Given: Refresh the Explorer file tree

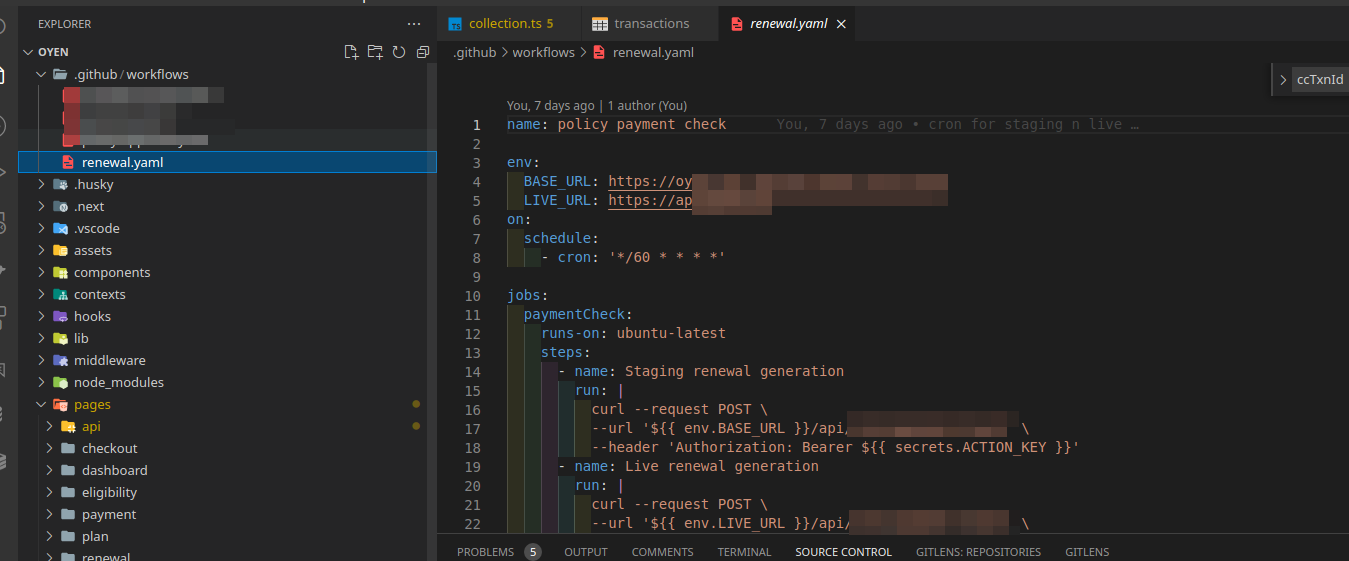Looking at the screenshot, I should [399, 52].
